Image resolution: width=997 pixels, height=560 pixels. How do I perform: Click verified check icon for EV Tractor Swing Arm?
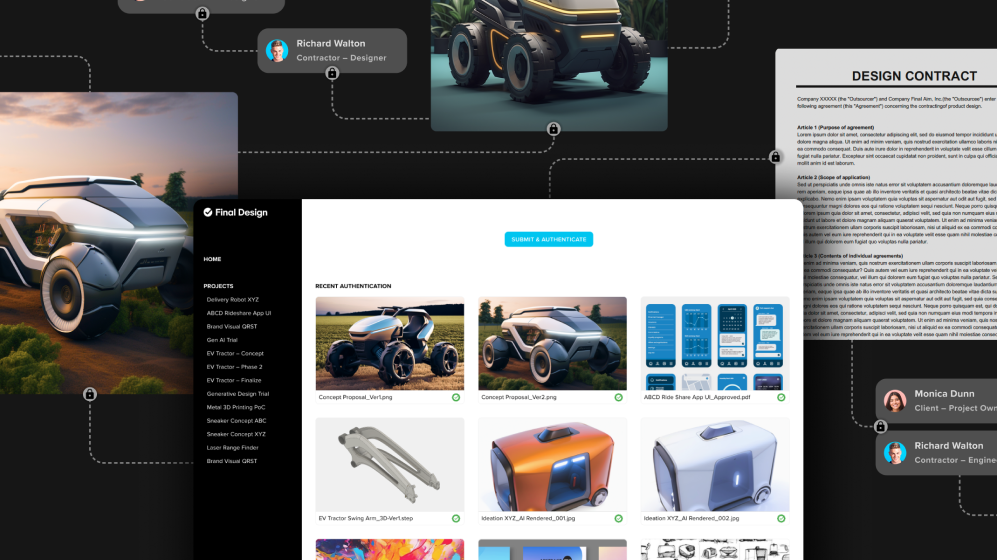[456, 519]
